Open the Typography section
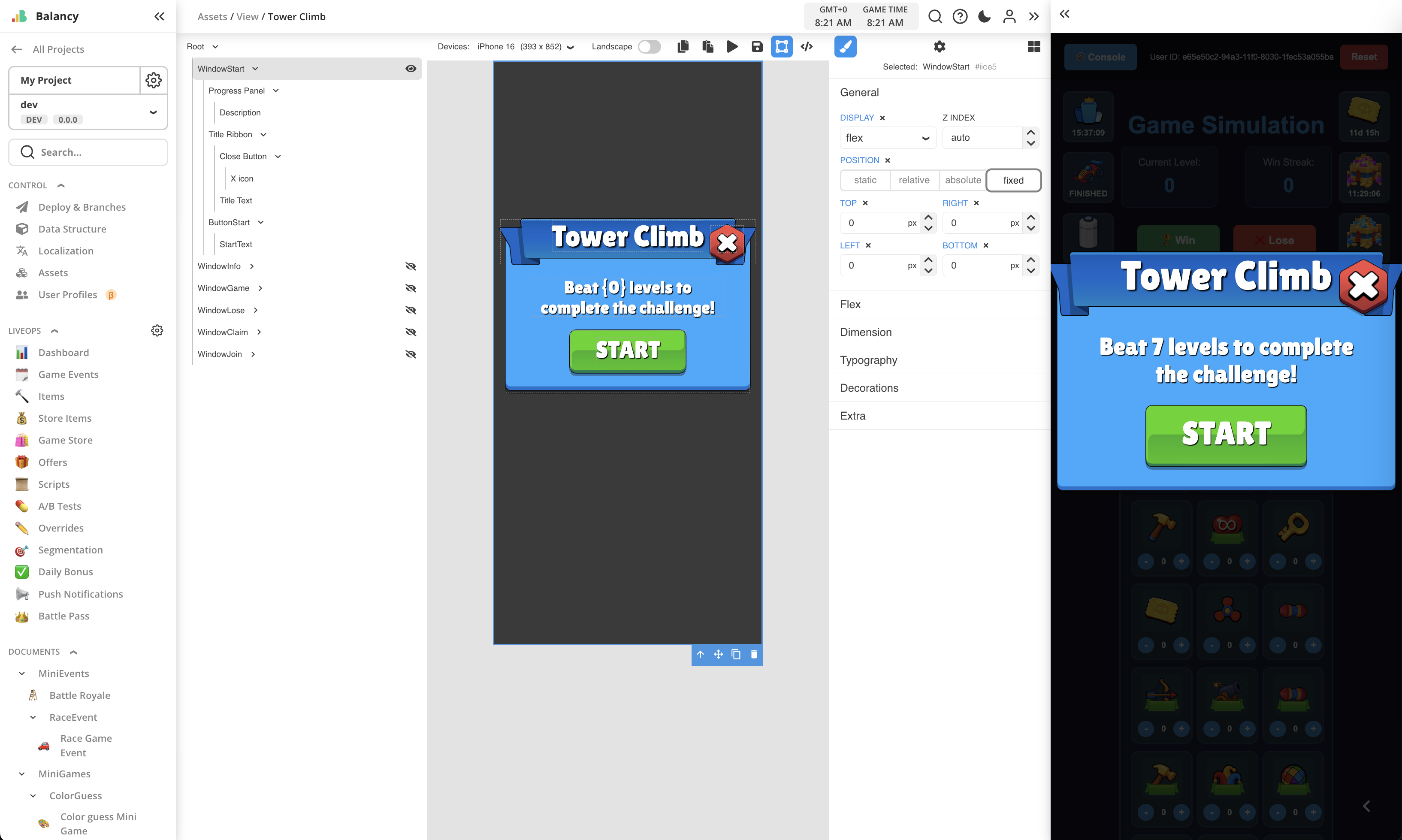 868,360
